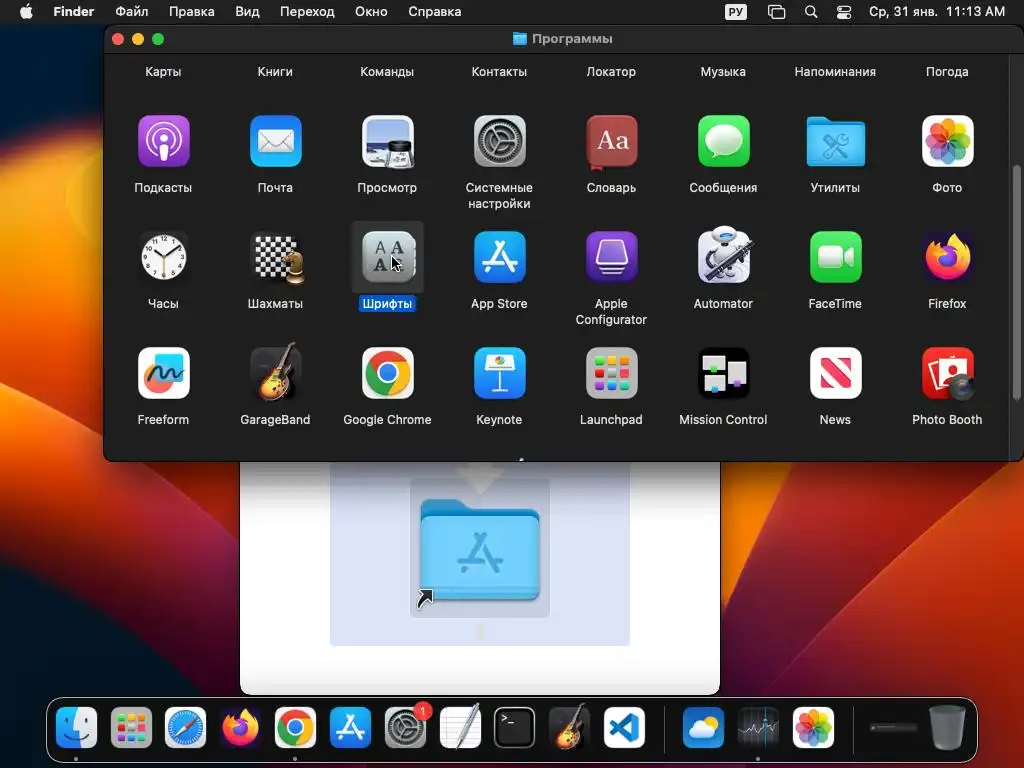Open the Chess app (Шахматы) icon
1024x768 pixels.
(276, 259)
